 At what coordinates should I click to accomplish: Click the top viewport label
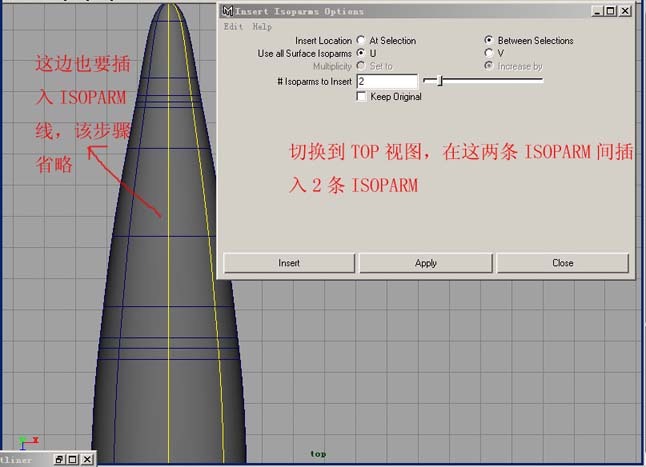318,454
